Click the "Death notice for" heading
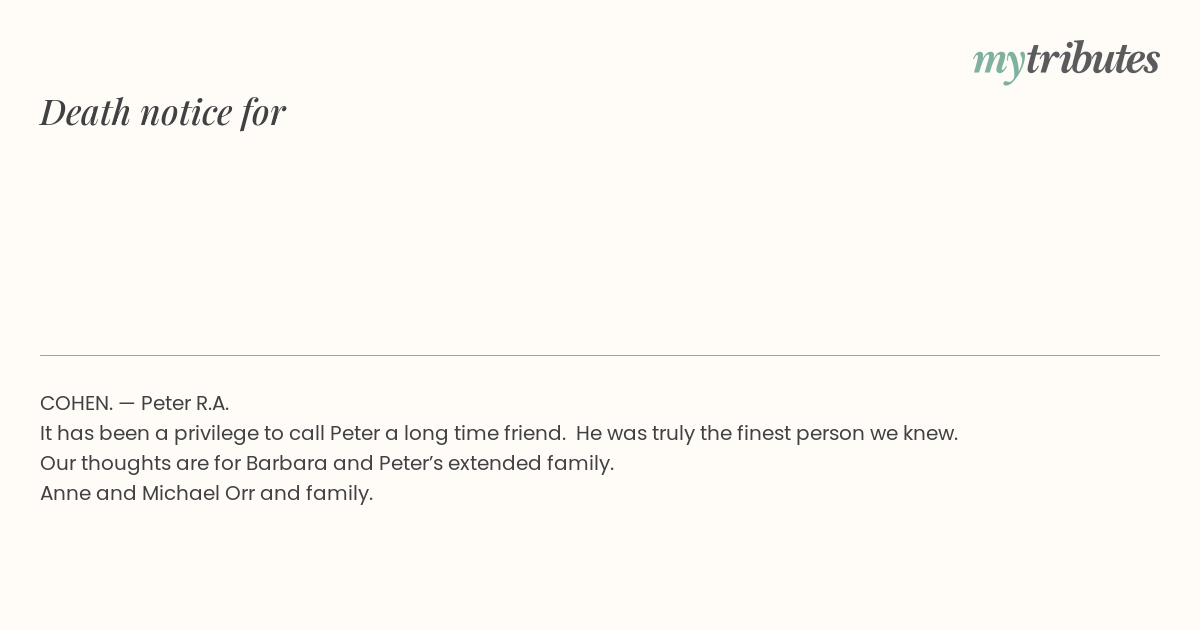 [163, 112]
